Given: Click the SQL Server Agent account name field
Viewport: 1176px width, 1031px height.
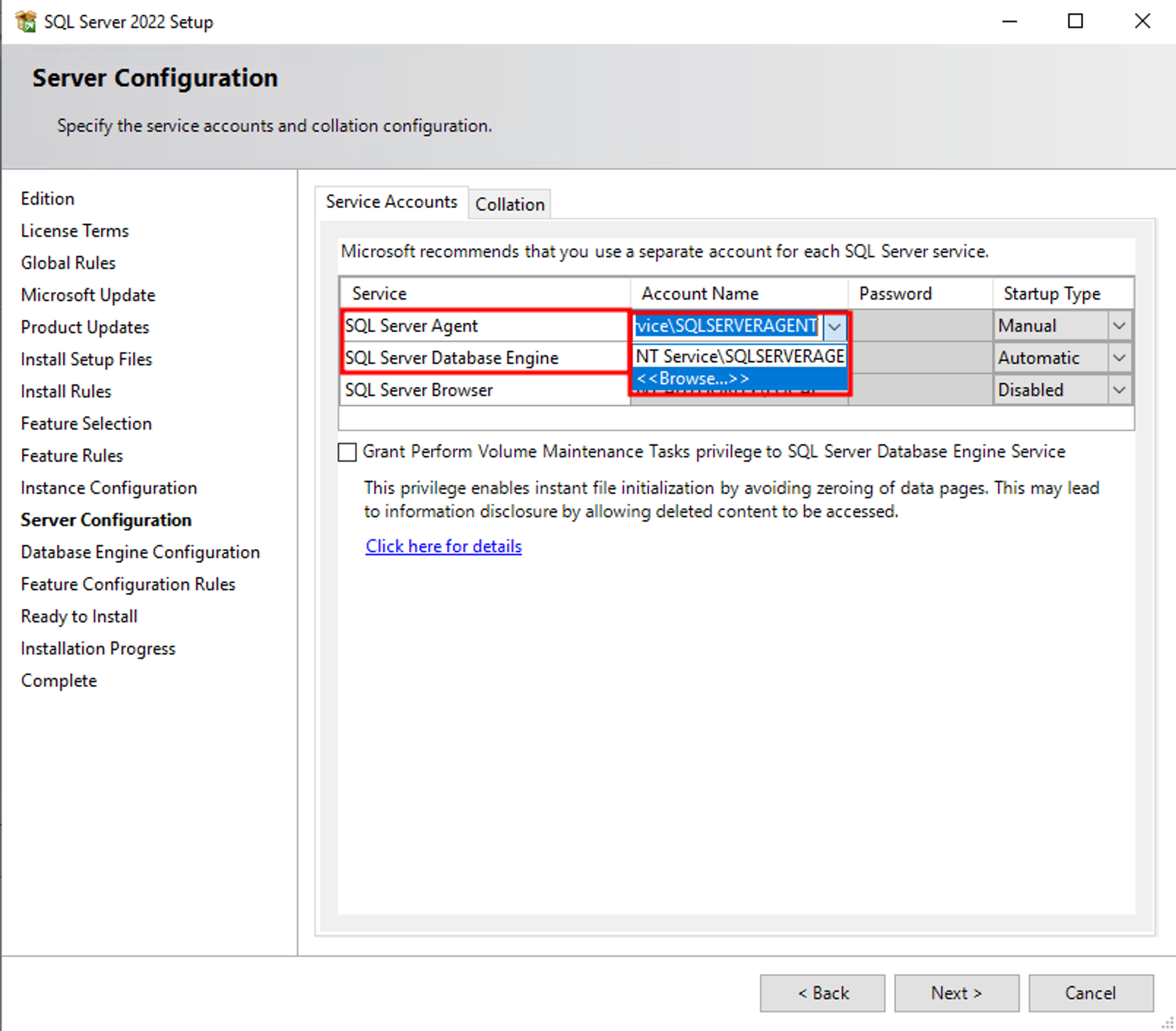Looking at the screenshot, I should coord(727,326).
